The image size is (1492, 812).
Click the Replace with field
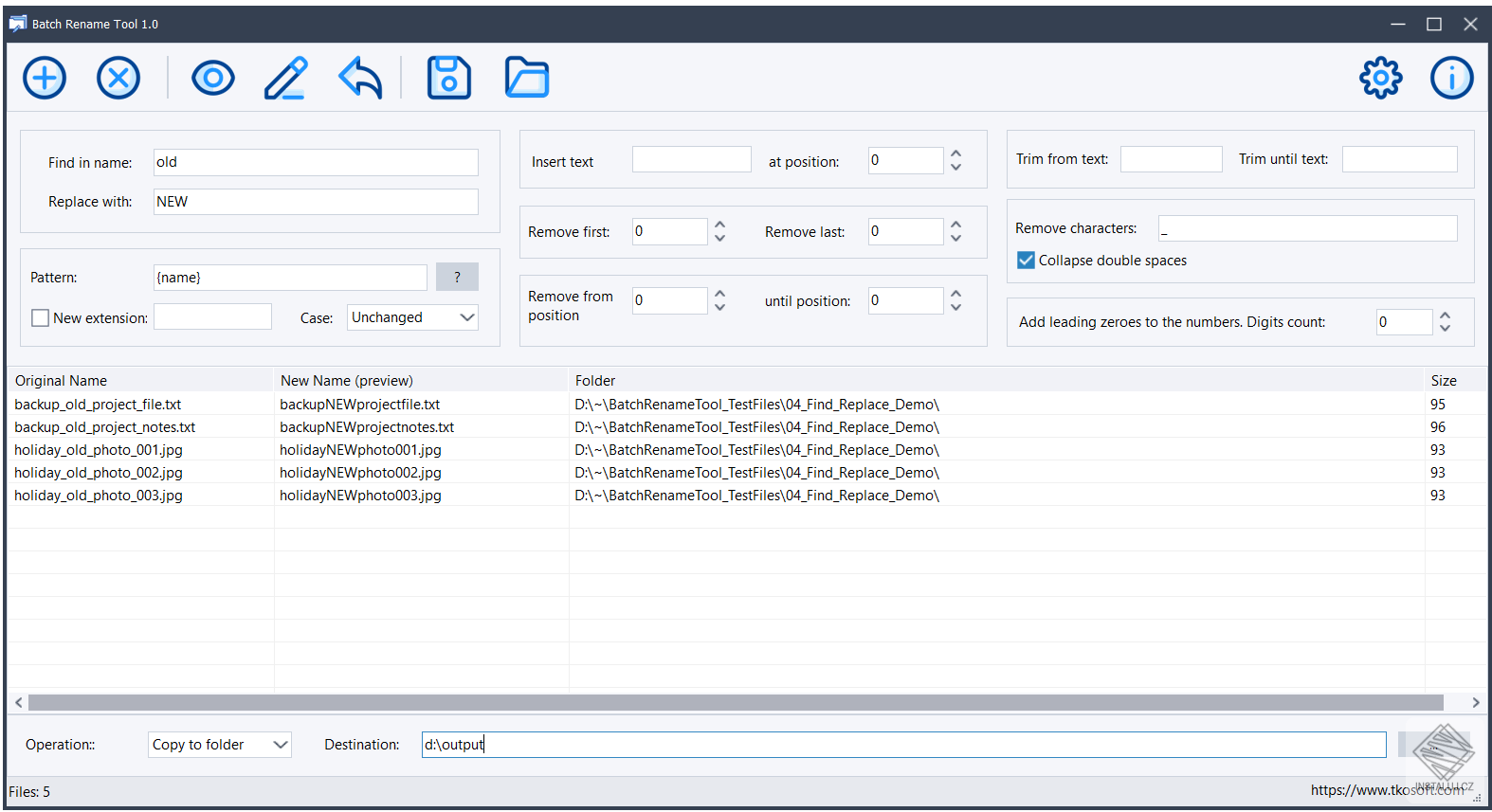pos(316,202)
